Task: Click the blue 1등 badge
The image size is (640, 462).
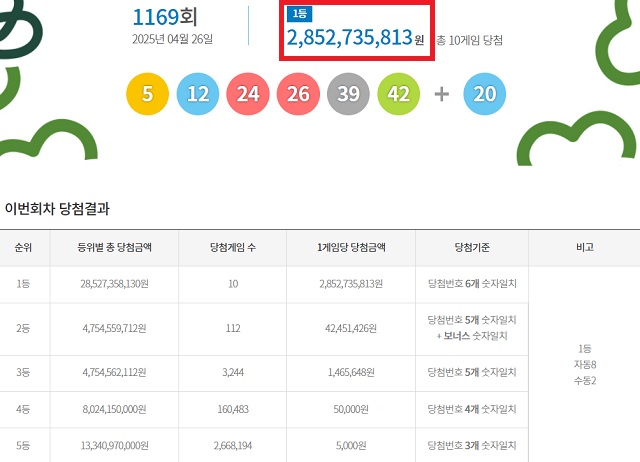Action: [x=299, y=14]
